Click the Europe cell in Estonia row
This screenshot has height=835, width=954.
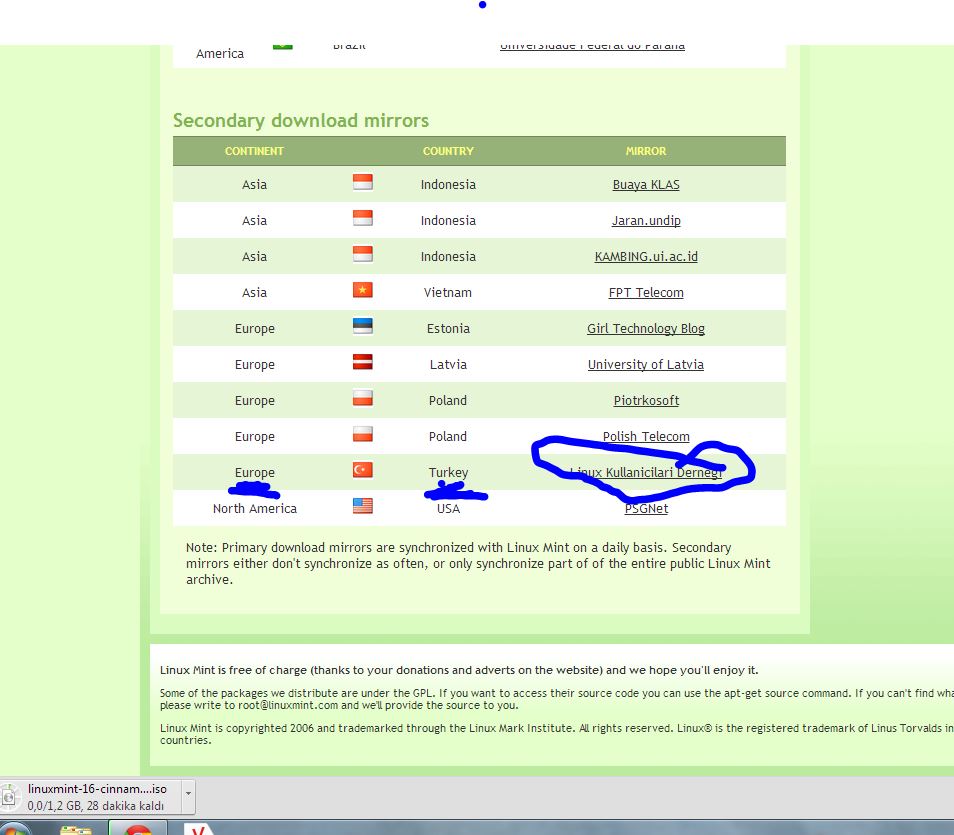point(254,328)
